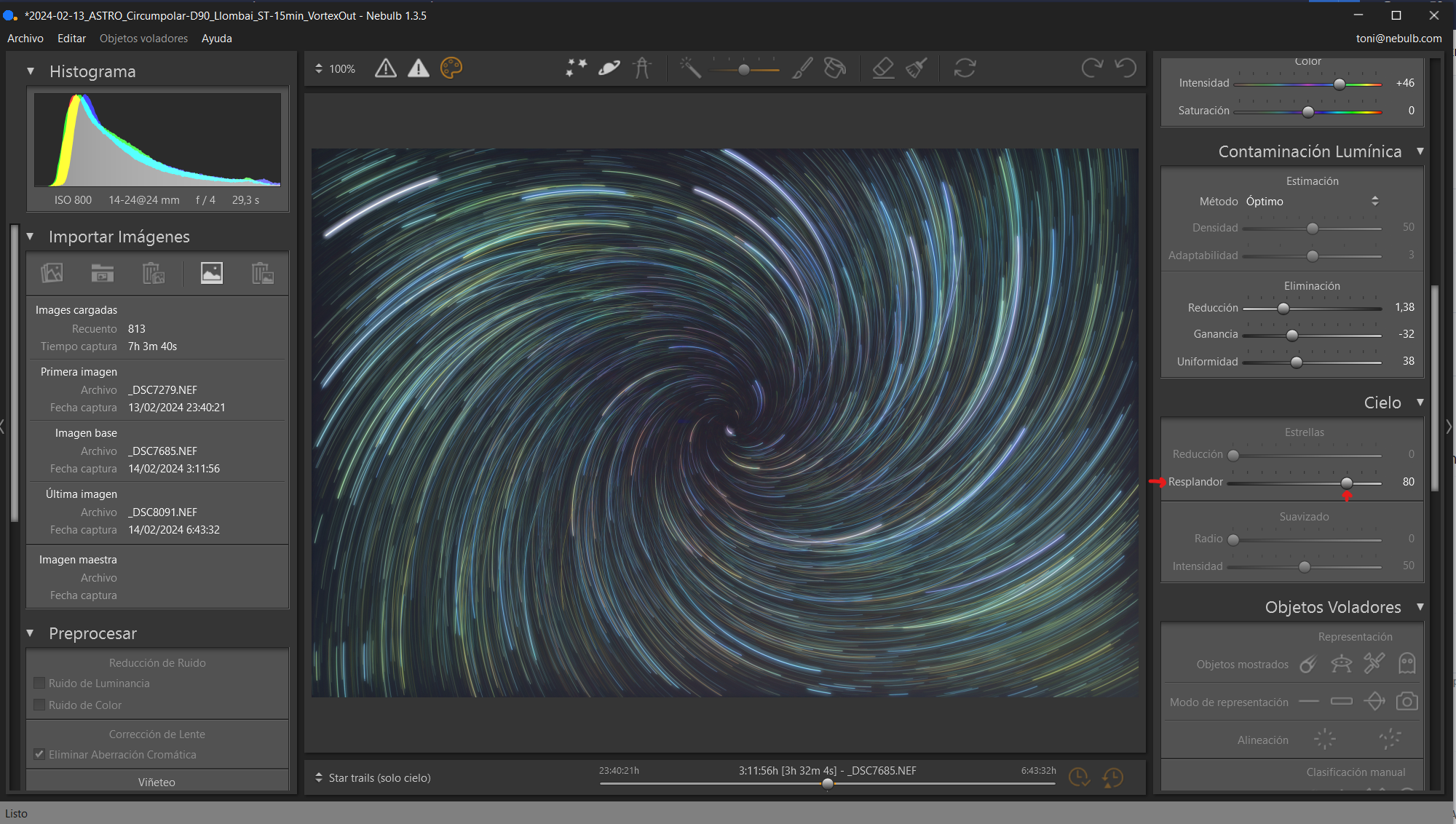The height and width of the screenshot is (824, 1456).
Task: Click the outlined warning triangle icon
Action: tap(386, 68)
